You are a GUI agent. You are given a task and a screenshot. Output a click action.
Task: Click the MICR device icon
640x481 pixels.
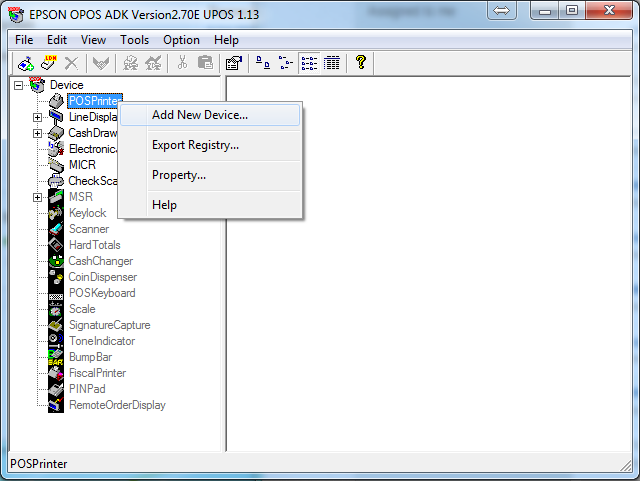point(56,165)
